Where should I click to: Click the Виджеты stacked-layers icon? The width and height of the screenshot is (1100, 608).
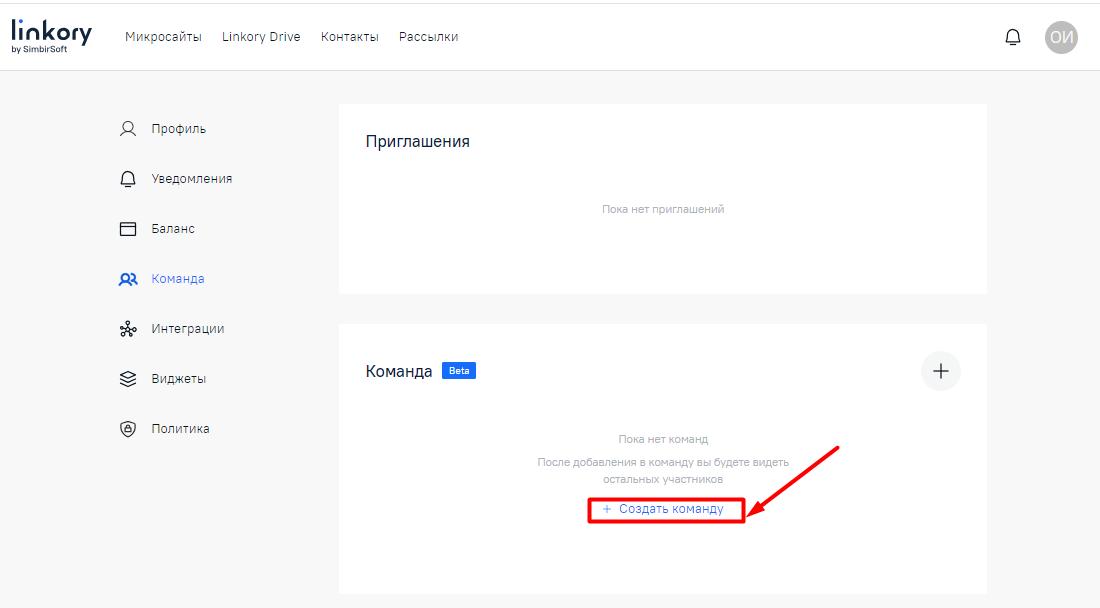126,378
